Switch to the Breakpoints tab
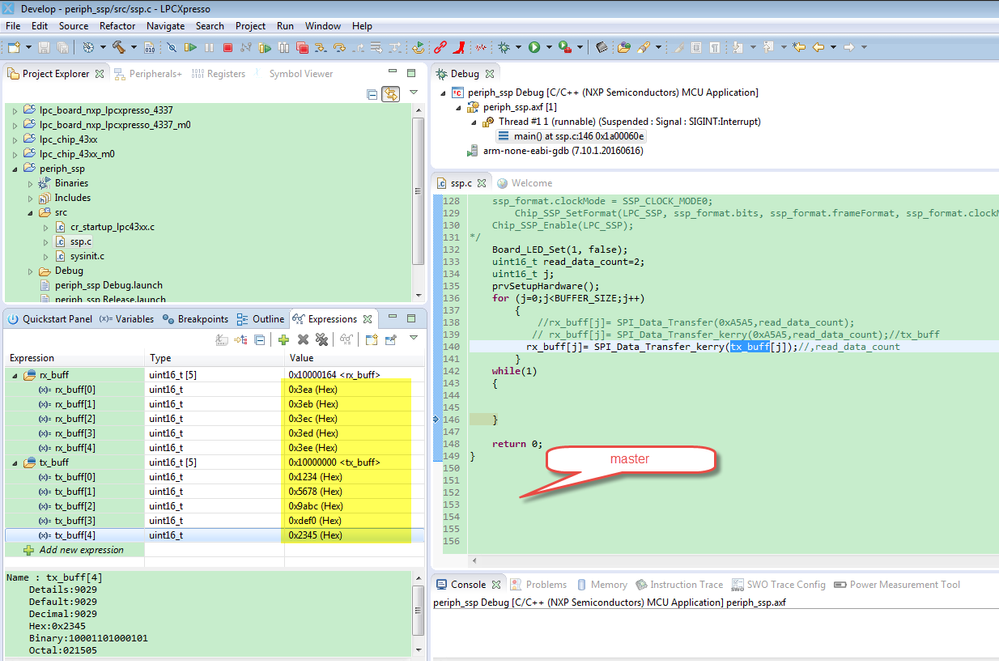Screen dimensions: 999x661 [x=196, y=319]
